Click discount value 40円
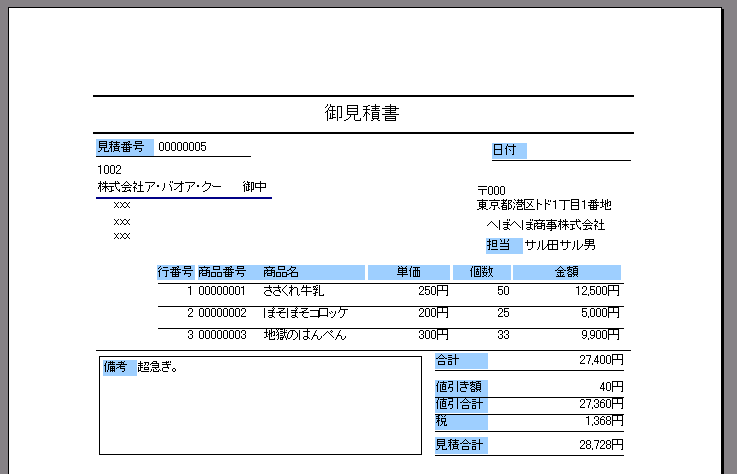 coord(611,387)
